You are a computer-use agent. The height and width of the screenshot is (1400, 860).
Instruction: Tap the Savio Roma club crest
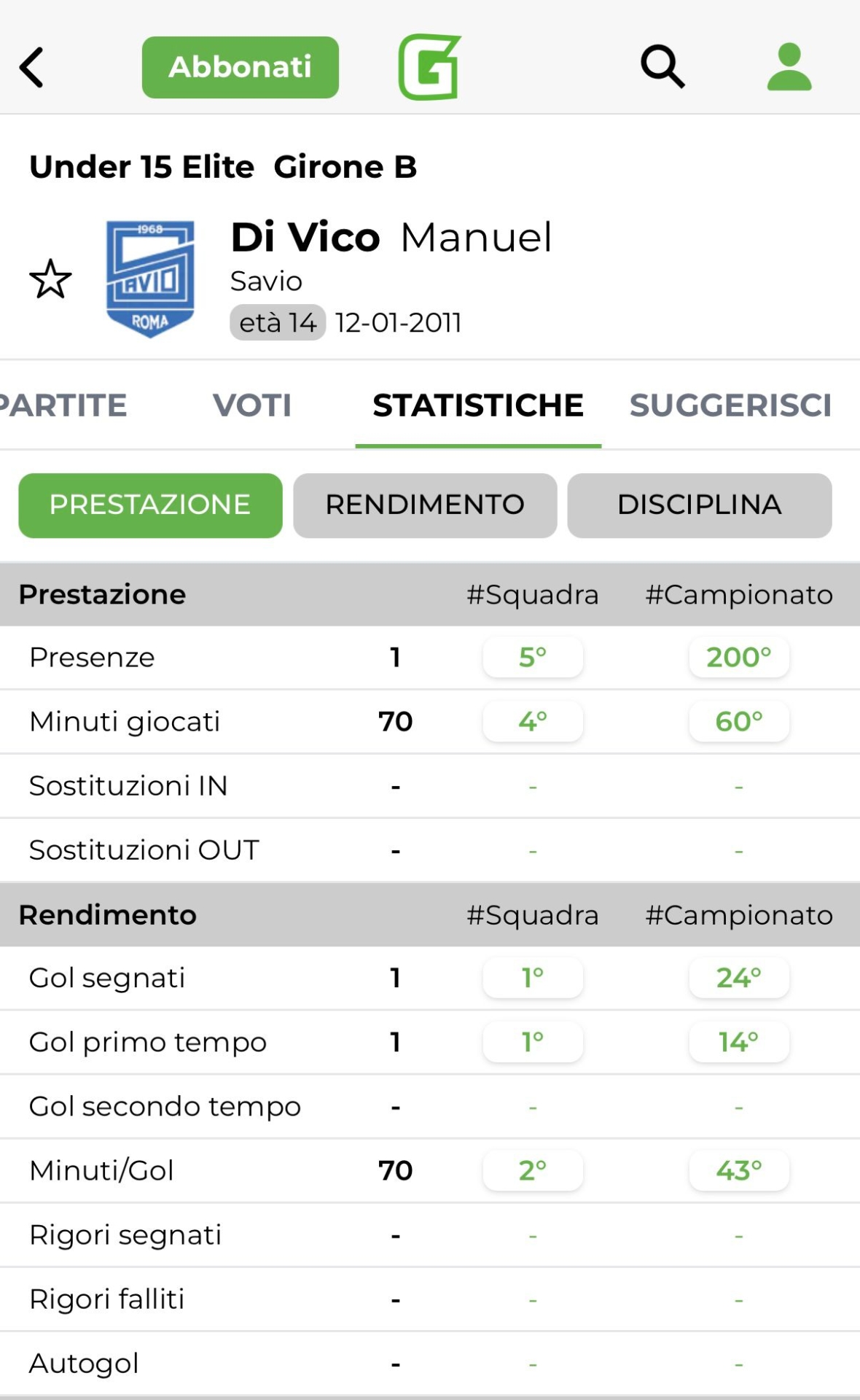tap(150, 279)
